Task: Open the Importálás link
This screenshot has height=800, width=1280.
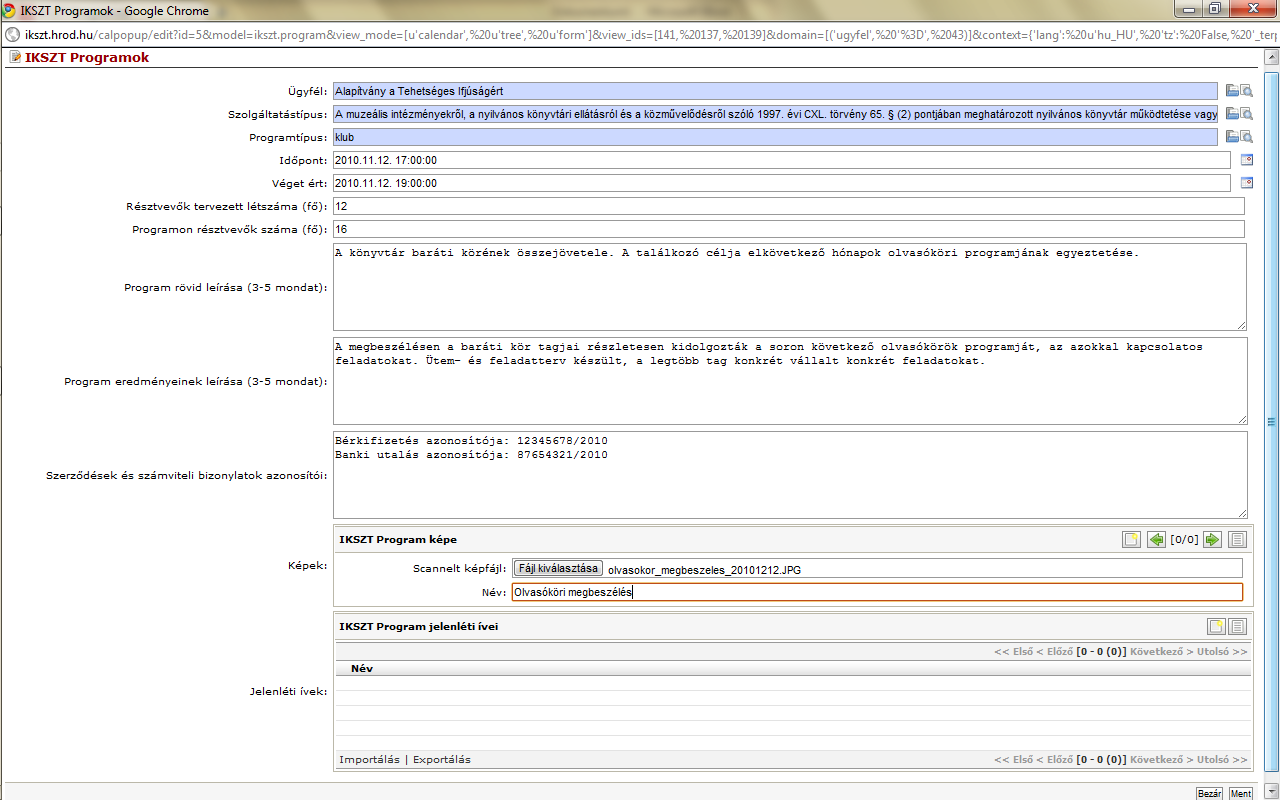Action: (370, 760)
